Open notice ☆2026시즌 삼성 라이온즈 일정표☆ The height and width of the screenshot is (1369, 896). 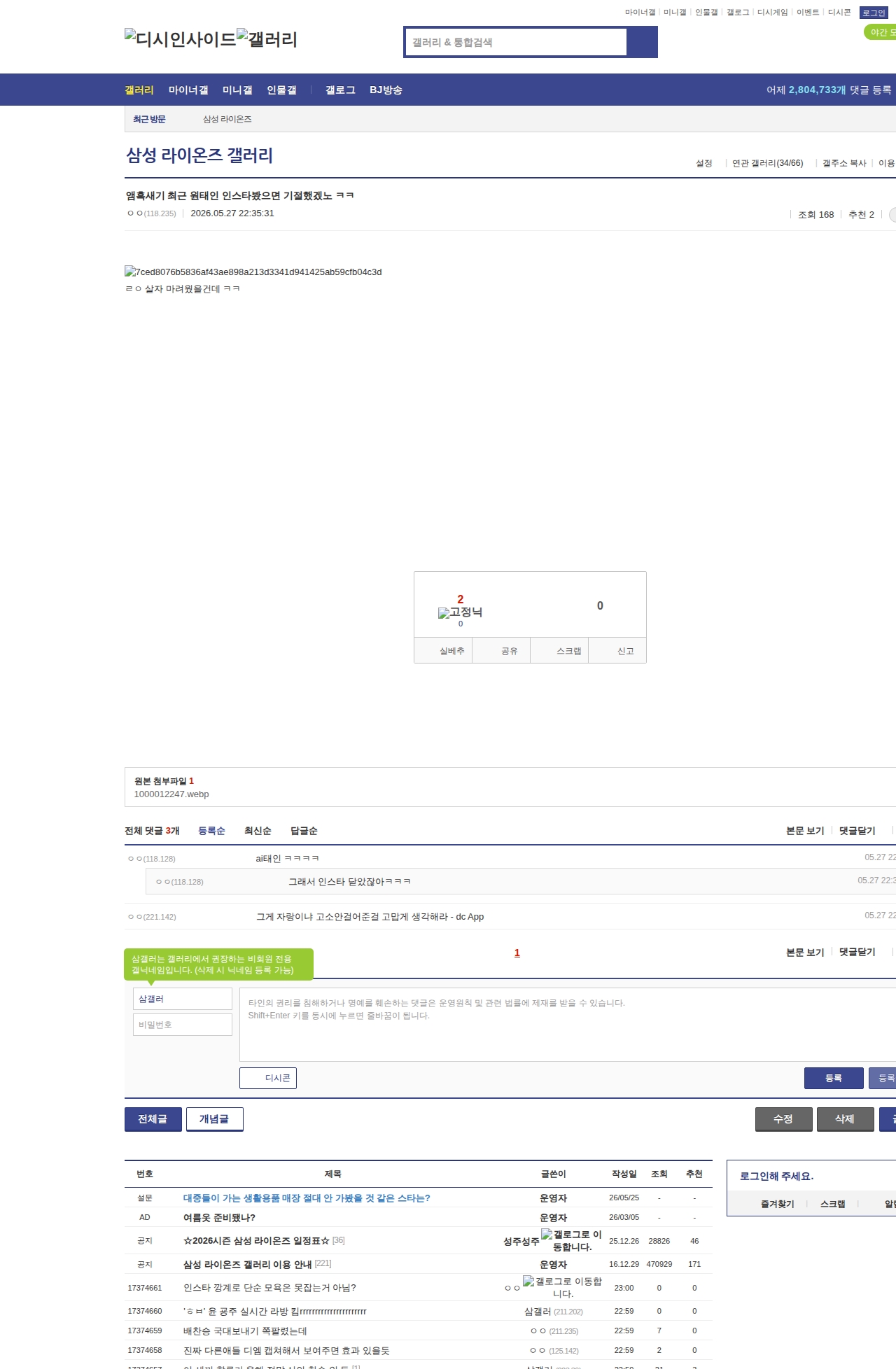256,1241
